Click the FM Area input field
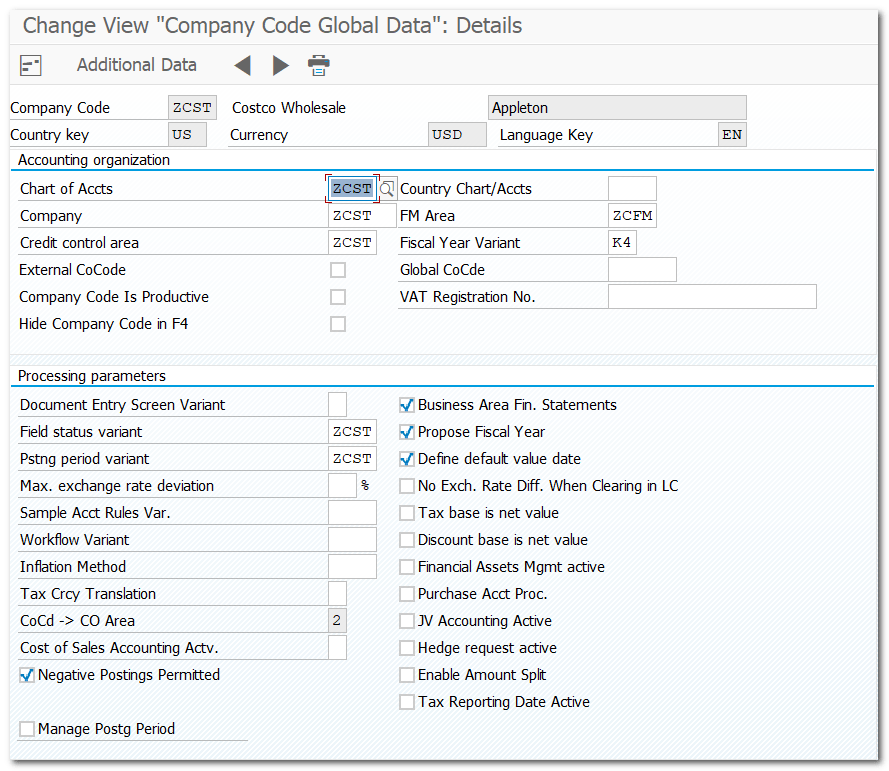The width and height of the screenshot is (889, 771). click(632, 216)
